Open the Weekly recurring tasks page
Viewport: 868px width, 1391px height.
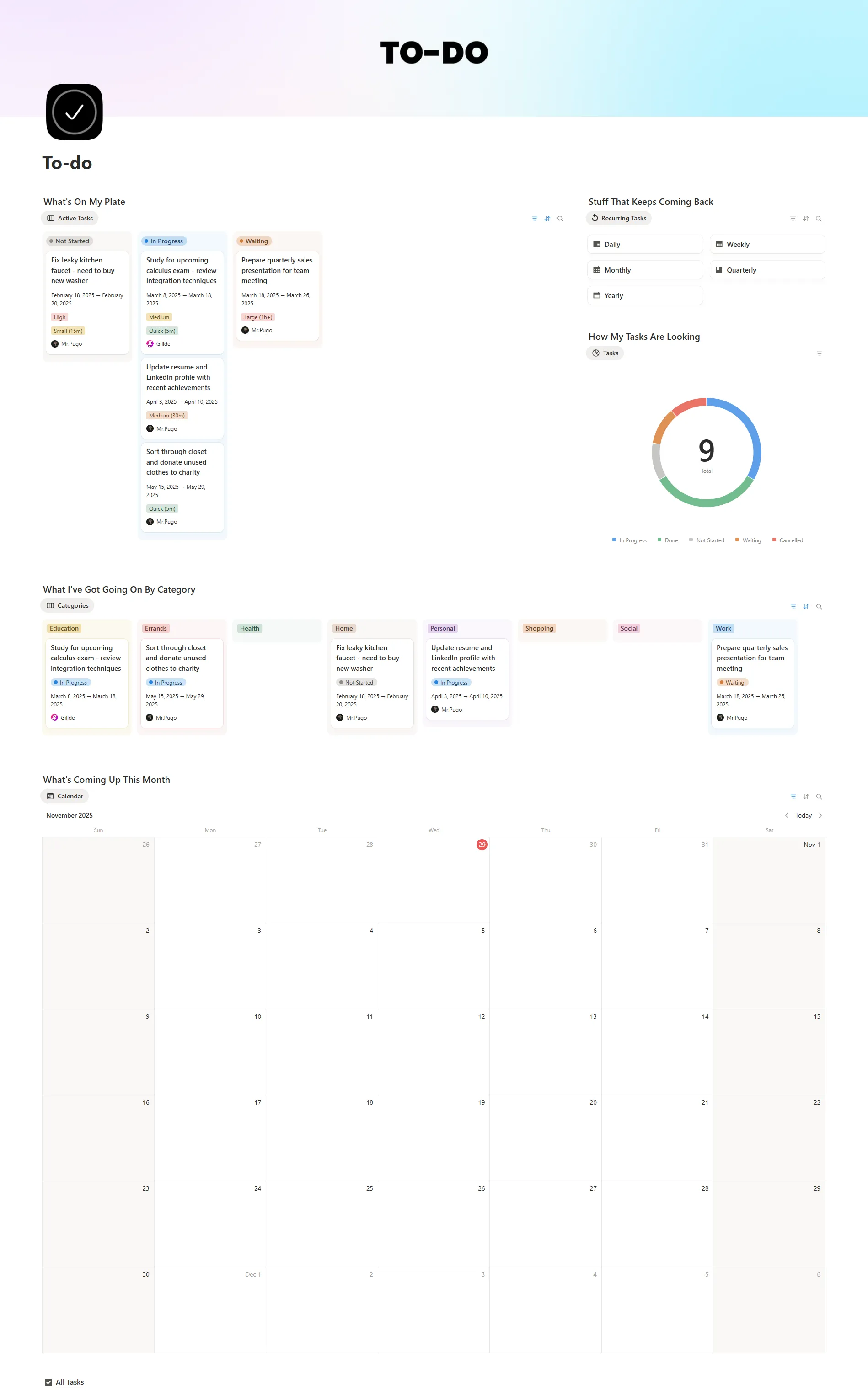[x=766, y=245]
